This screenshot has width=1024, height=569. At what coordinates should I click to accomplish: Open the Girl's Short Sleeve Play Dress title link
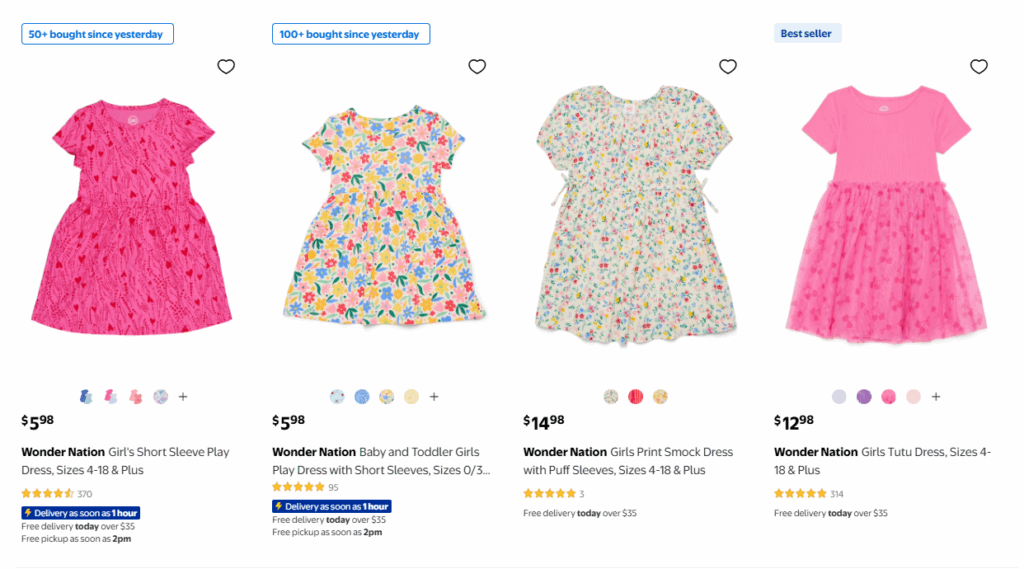click(x=125, y=461)
